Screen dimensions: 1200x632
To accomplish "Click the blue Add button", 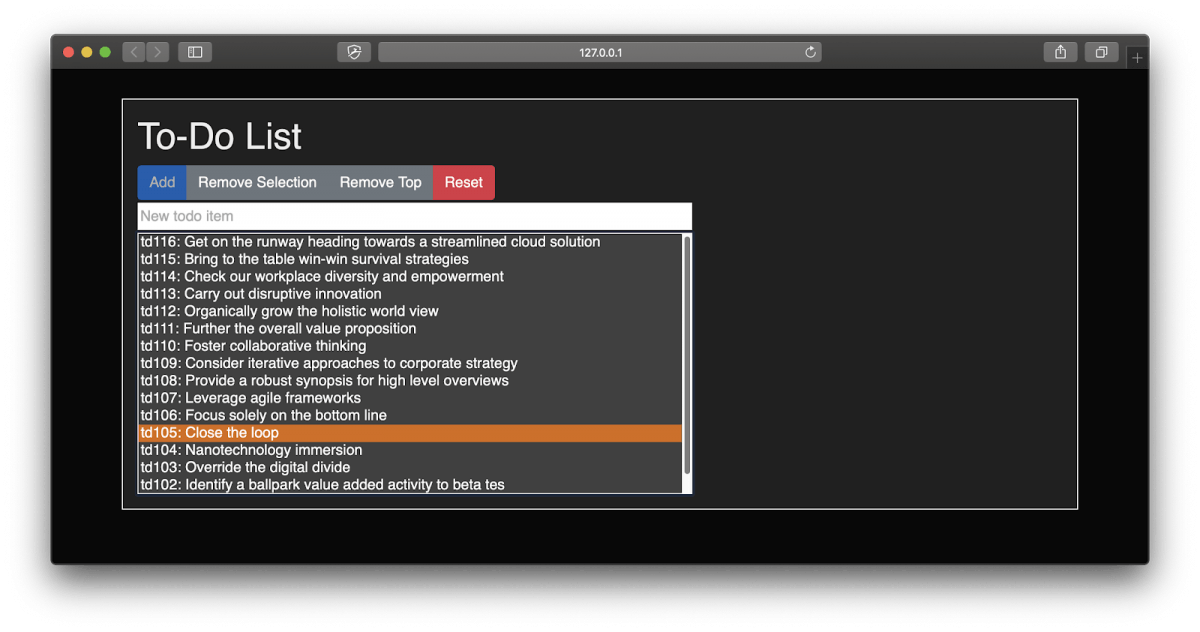I will tap(162, 182).
